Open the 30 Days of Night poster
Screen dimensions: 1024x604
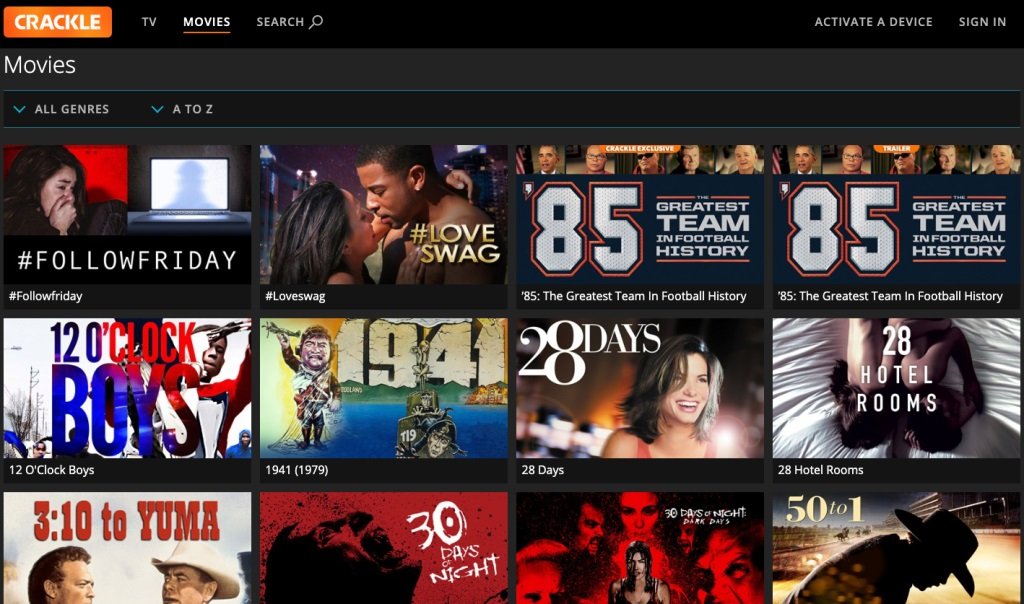click(383, 548)
